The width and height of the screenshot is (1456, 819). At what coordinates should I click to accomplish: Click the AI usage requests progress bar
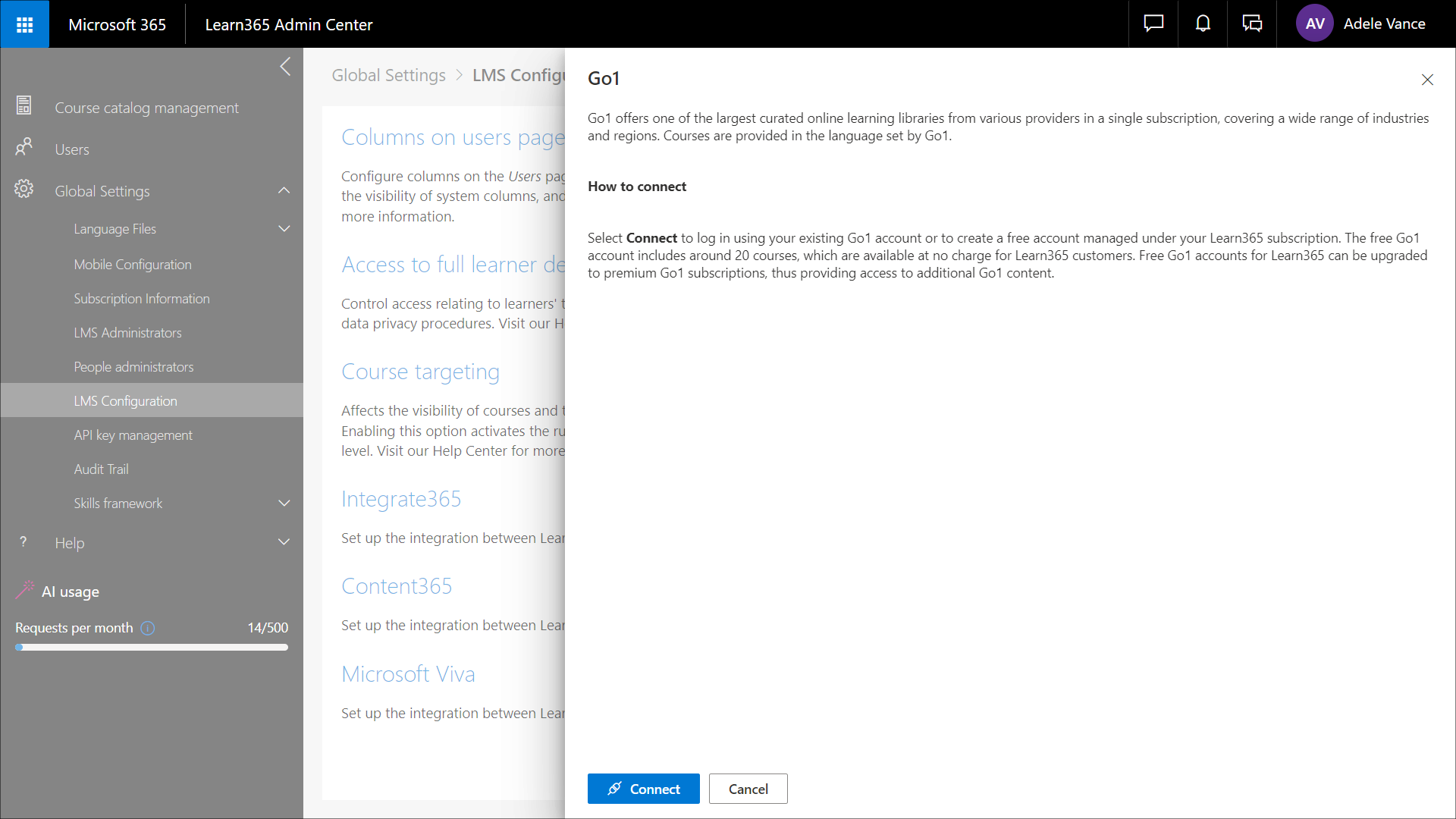[x=152, y=648]
